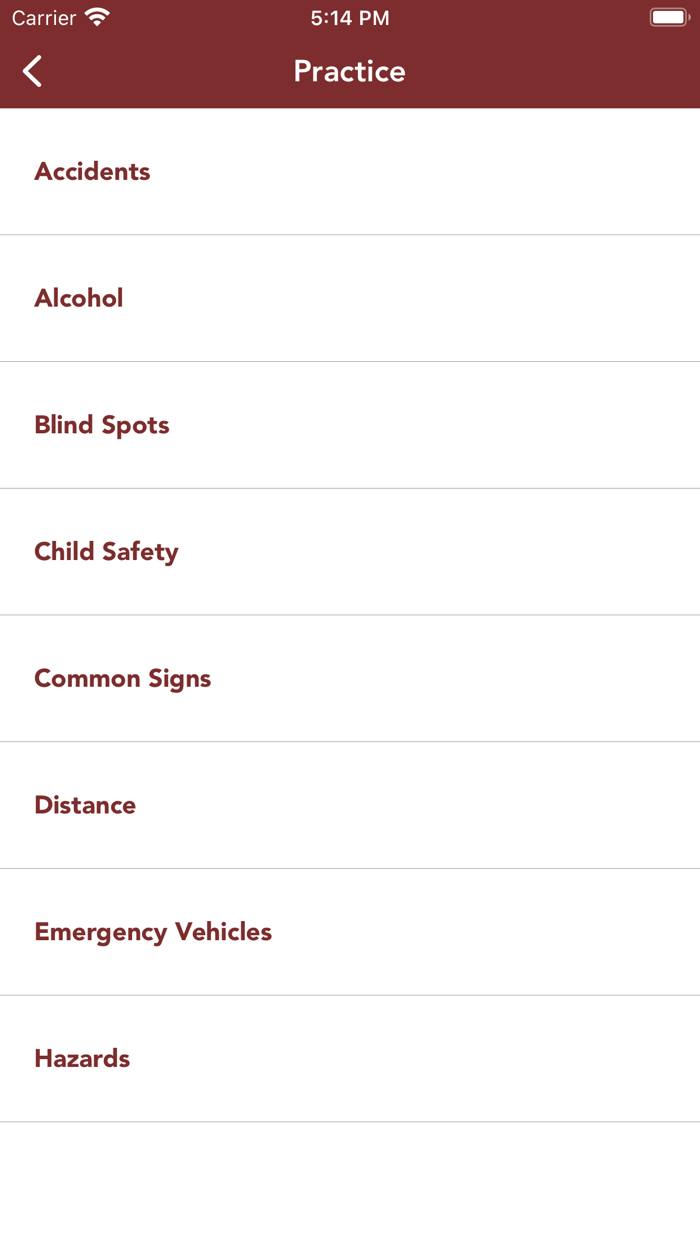700x1244 pixels.
Task: Click the empty area below Hazards
Action: [350, 1180]
